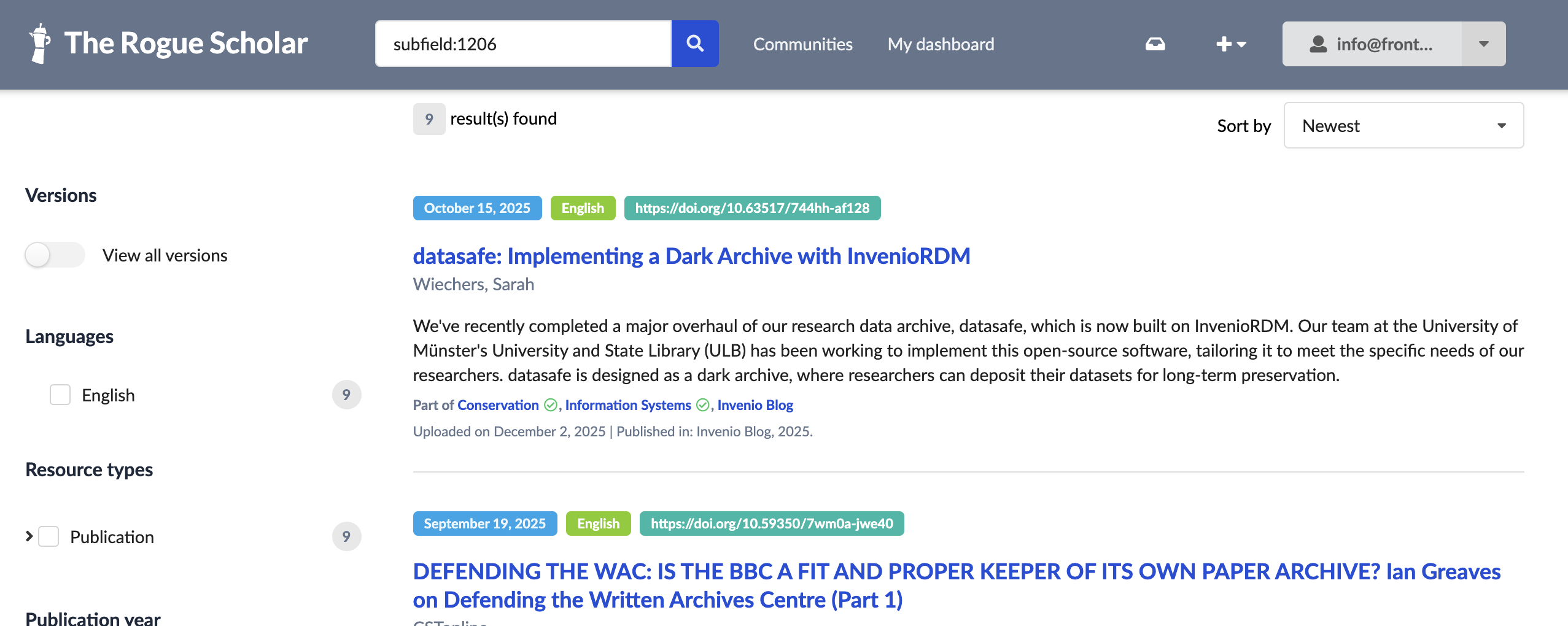Click the Rogue Scholar logo icon
1568x626 pixels.
coord(40,44)
